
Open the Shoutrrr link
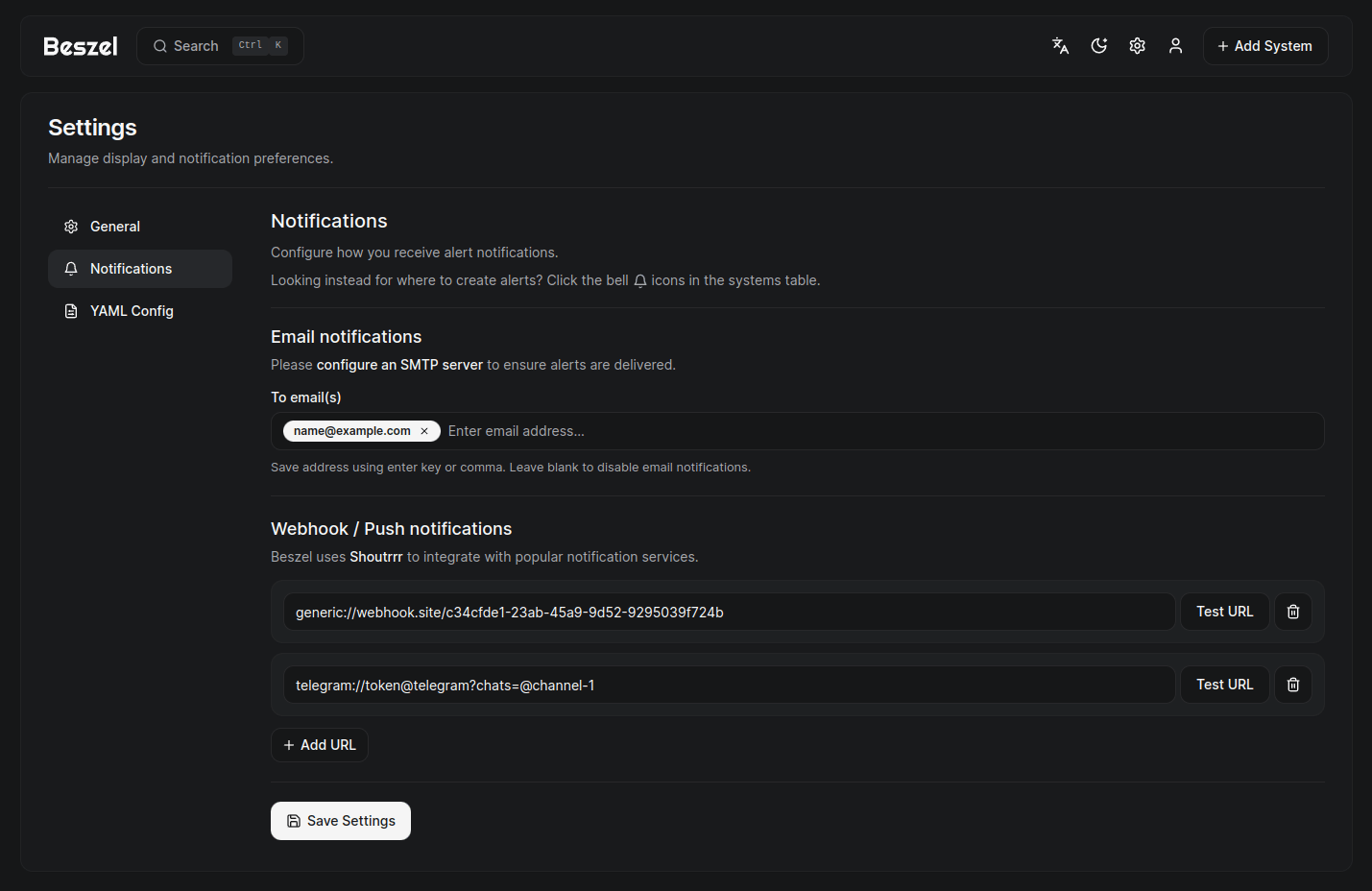375,556
